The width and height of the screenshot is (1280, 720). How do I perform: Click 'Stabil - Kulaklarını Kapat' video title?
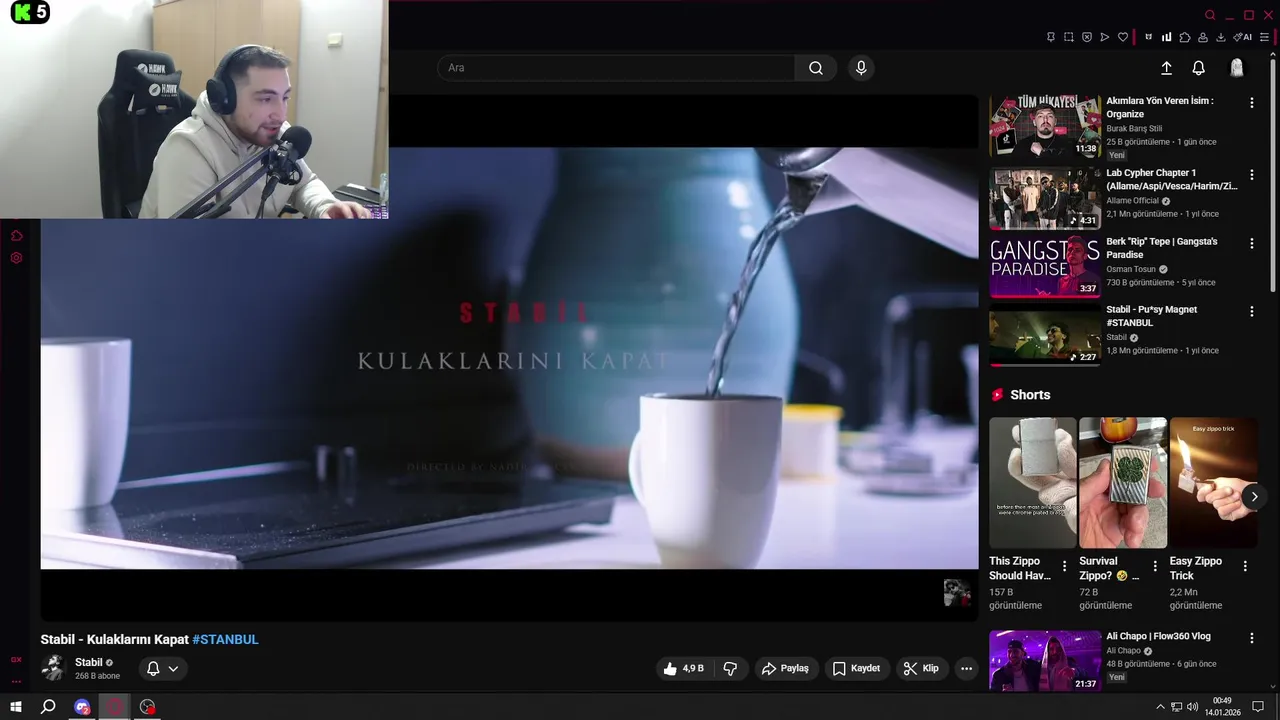tap(115, 639)
